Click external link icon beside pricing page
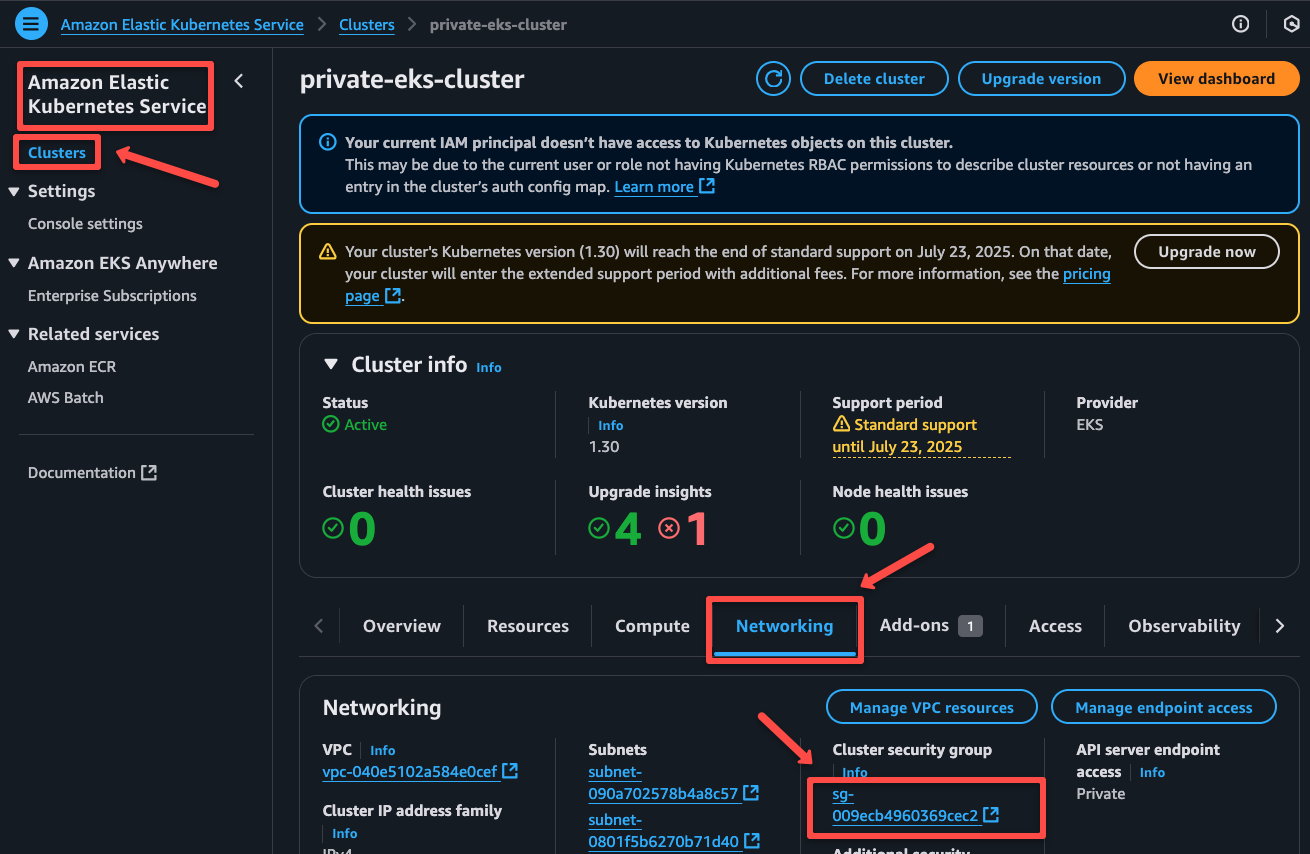Viewport: 1310px width, 854px height. [x=394, y=295]
